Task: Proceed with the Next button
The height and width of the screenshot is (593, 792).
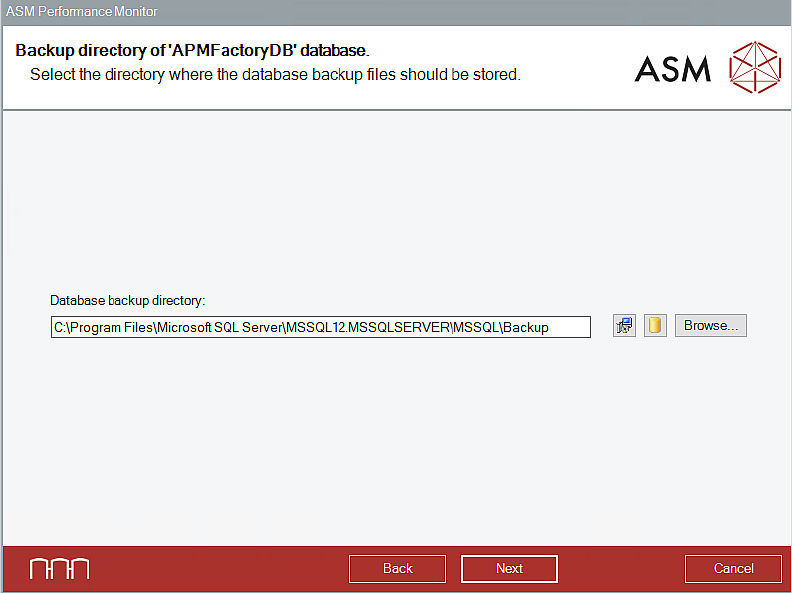Action: click(509, 569)
